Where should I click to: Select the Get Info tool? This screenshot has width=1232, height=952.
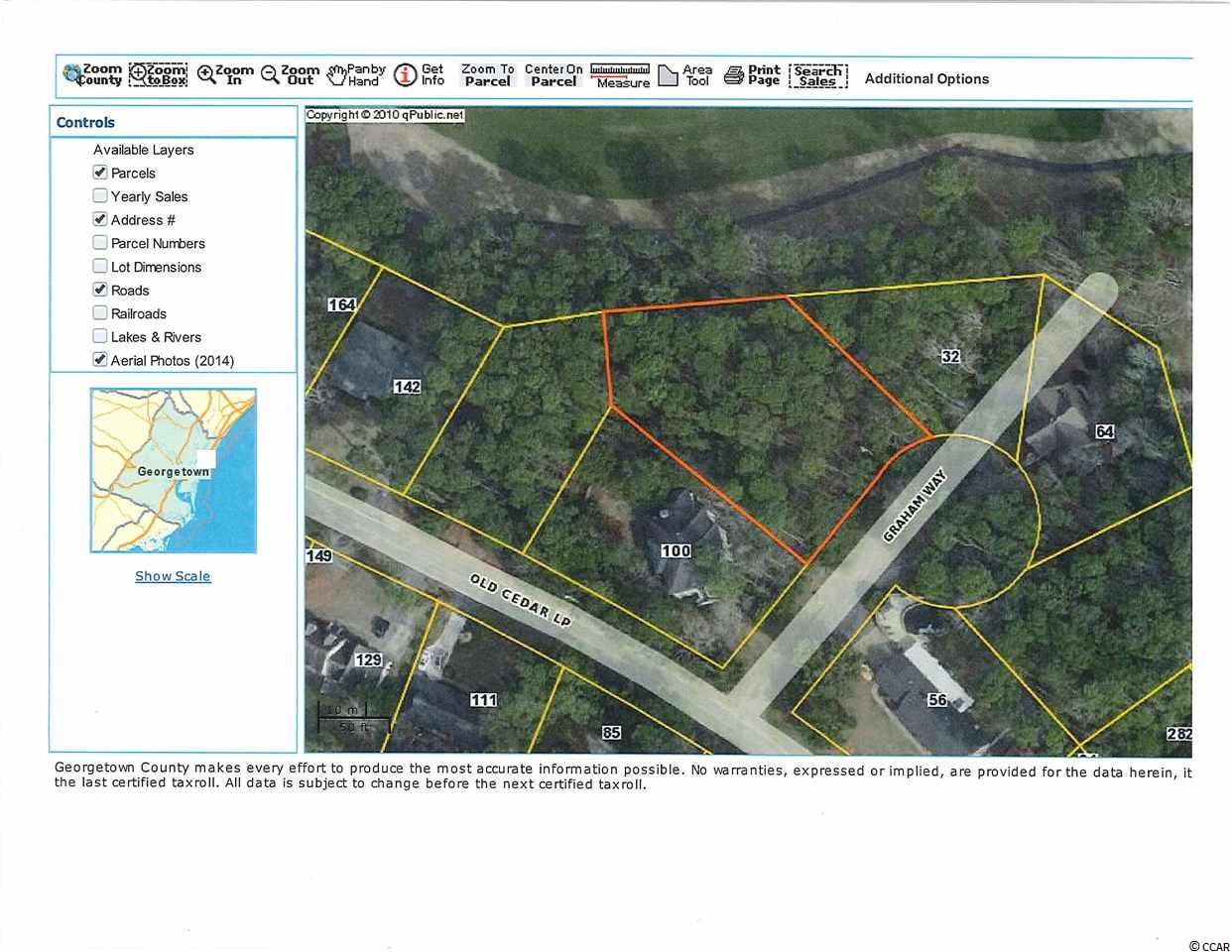point(419,75)
